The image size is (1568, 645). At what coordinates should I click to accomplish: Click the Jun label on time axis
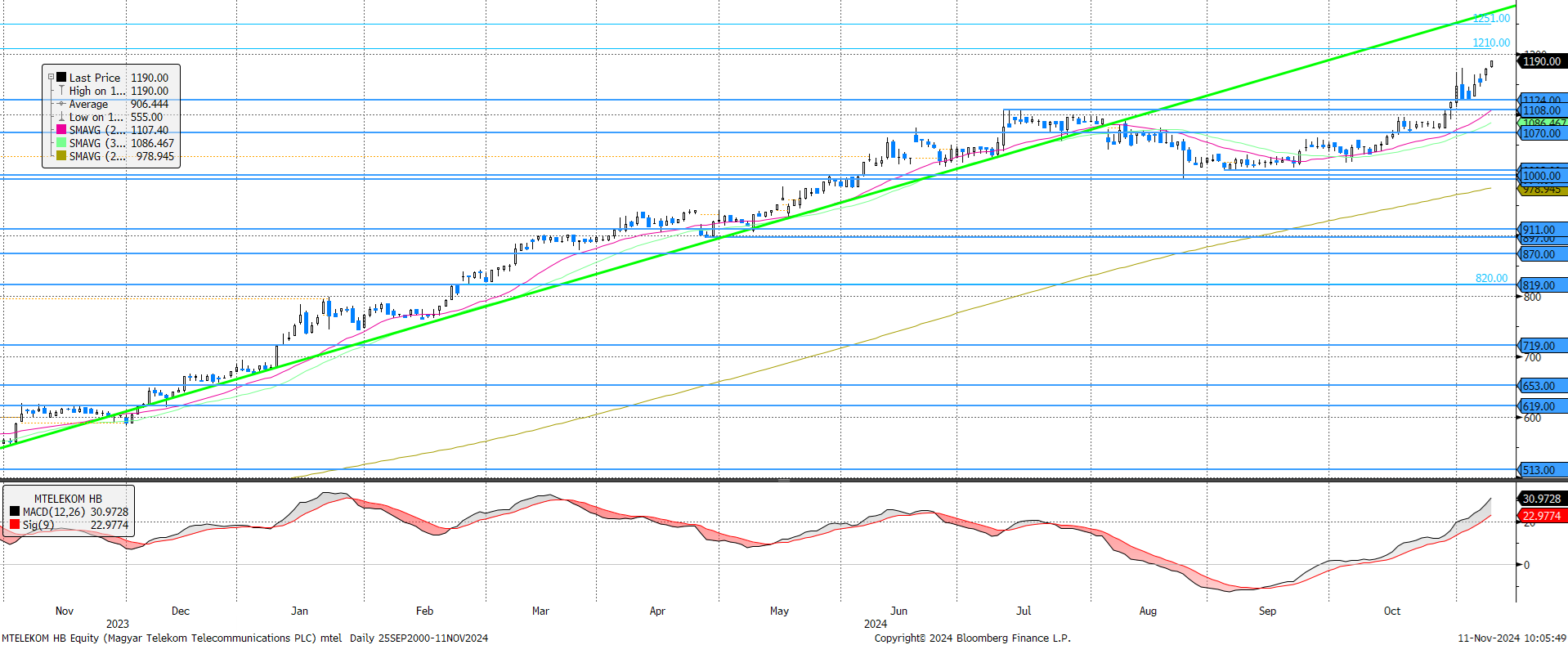click(x=898, y=611)
